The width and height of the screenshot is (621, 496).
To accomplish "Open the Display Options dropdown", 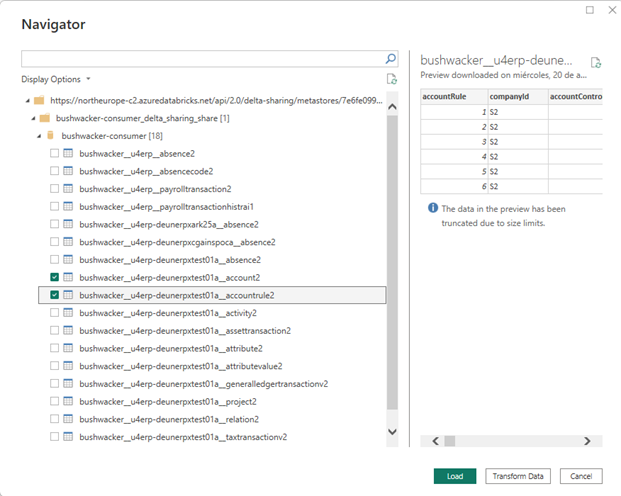I will click(56, 79).
